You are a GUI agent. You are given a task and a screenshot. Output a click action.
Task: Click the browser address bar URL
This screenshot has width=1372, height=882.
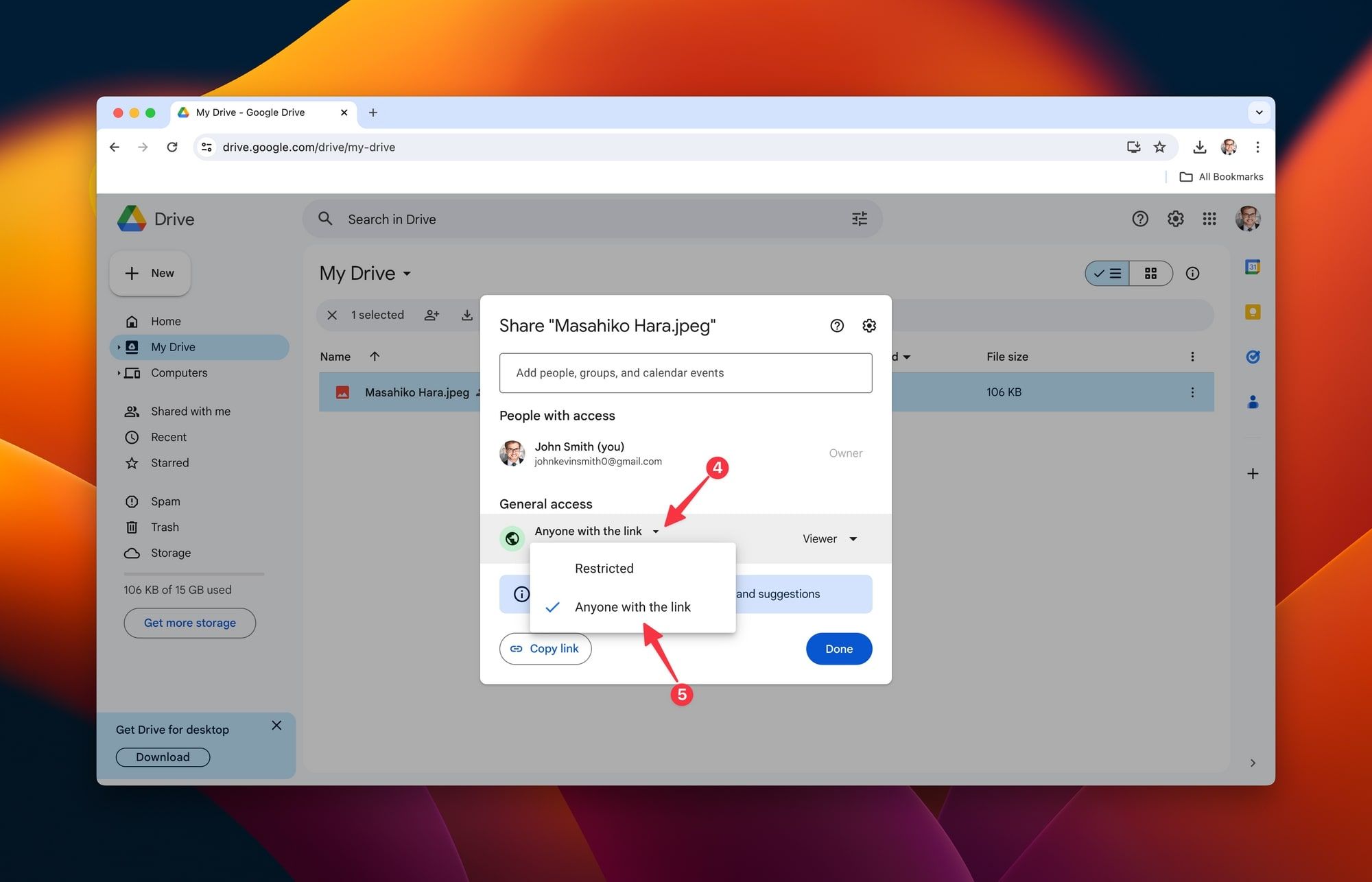309,147
